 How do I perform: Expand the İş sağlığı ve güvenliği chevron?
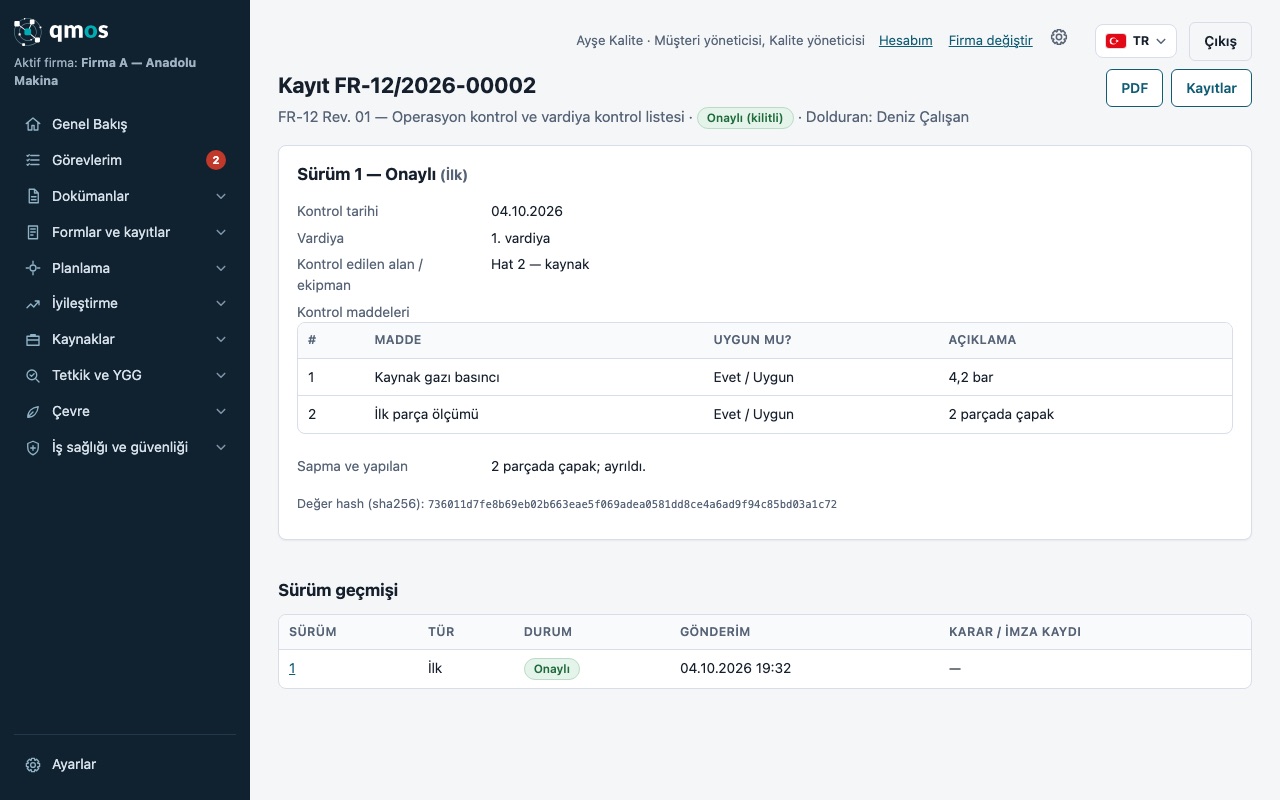click(221, 448)
